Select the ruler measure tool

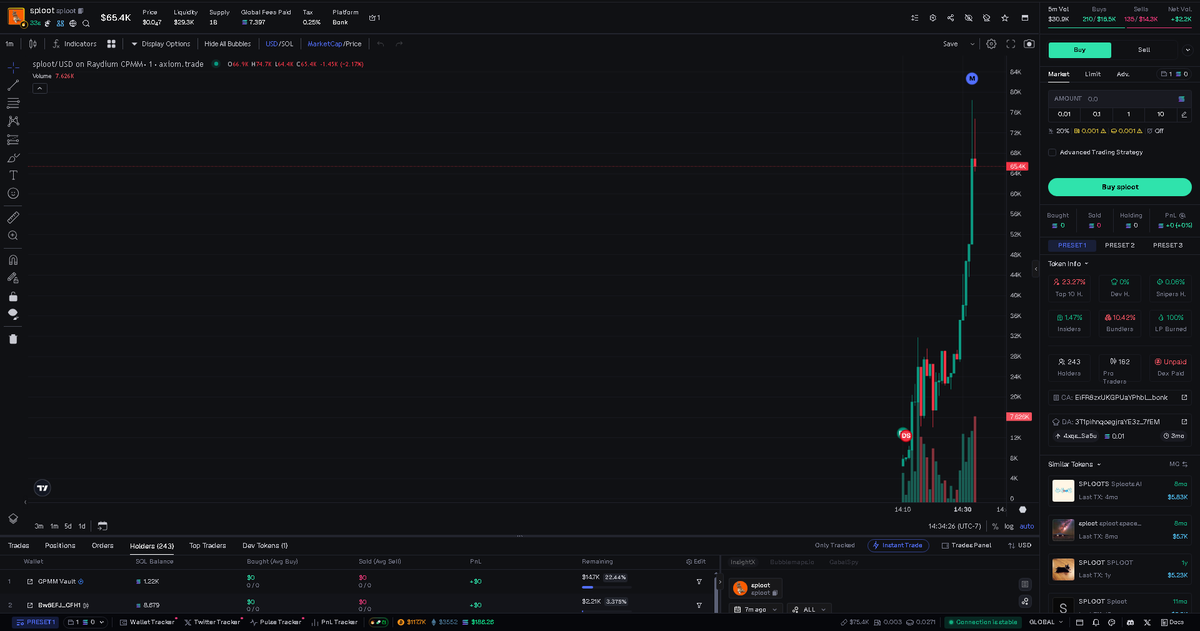pyautogui.click(x=13, y=217)
